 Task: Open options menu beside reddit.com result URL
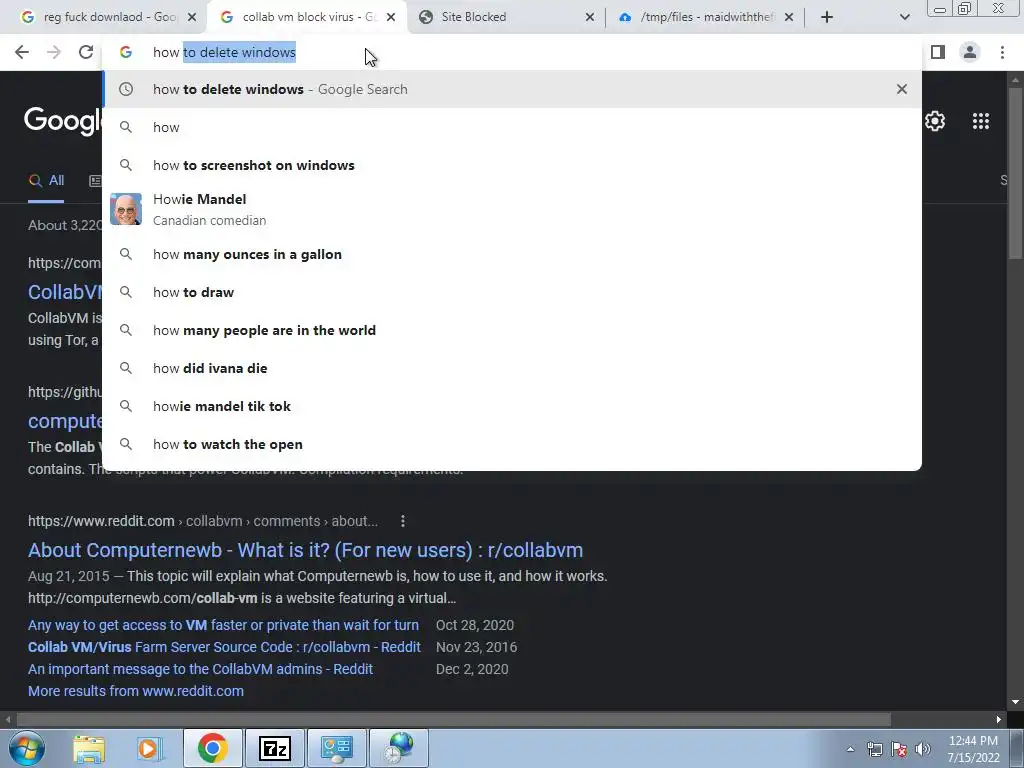pos(403,521)
